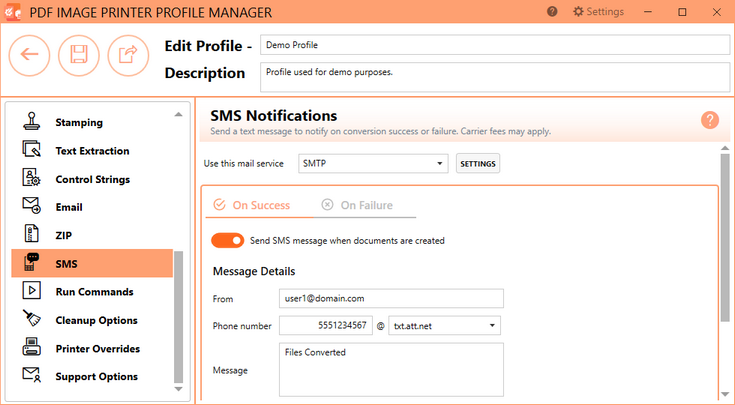The image size is (735, 405).
Task: Click main panel scroll down arrow
Action: (x=725, y=394)
